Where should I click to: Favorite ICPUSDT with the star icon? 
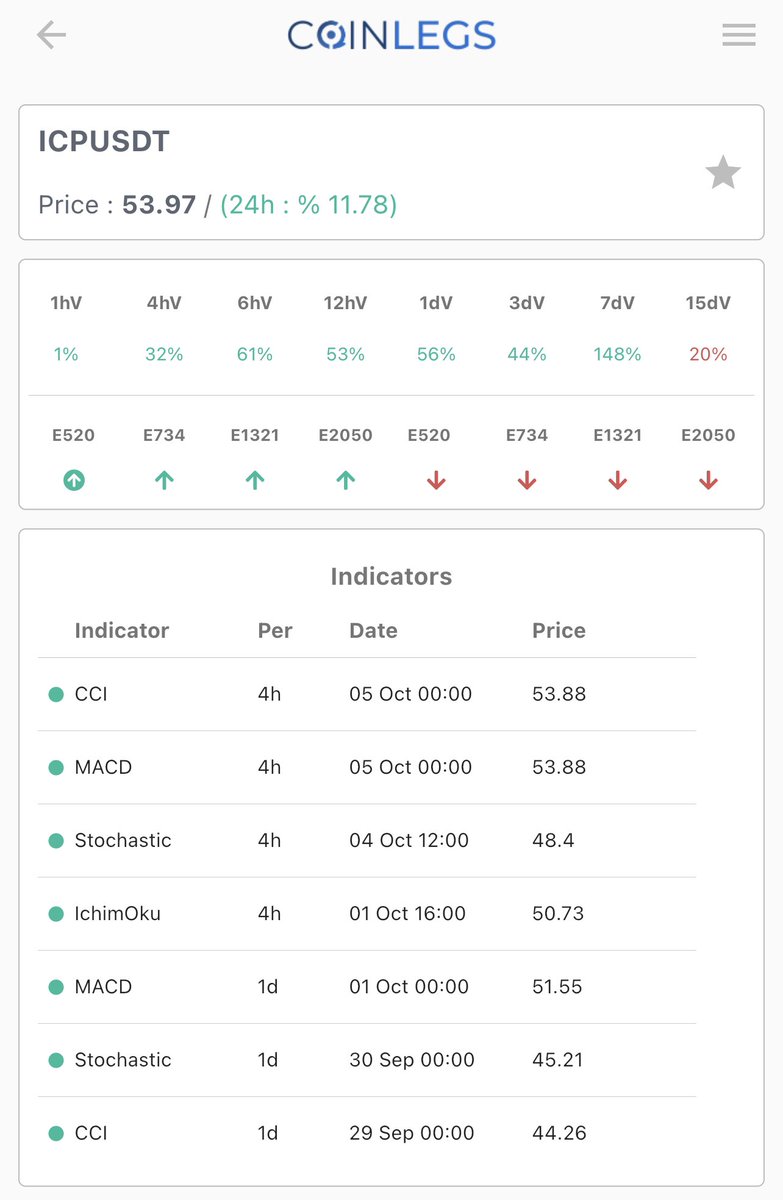click(723, 173)
